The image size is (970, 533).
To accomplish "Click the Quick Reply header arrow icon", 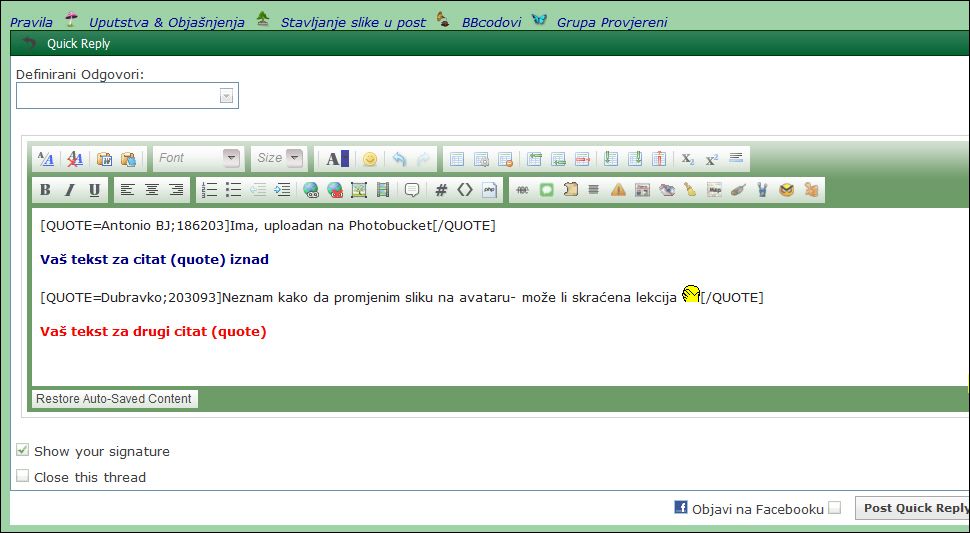I will pos(29,43).
